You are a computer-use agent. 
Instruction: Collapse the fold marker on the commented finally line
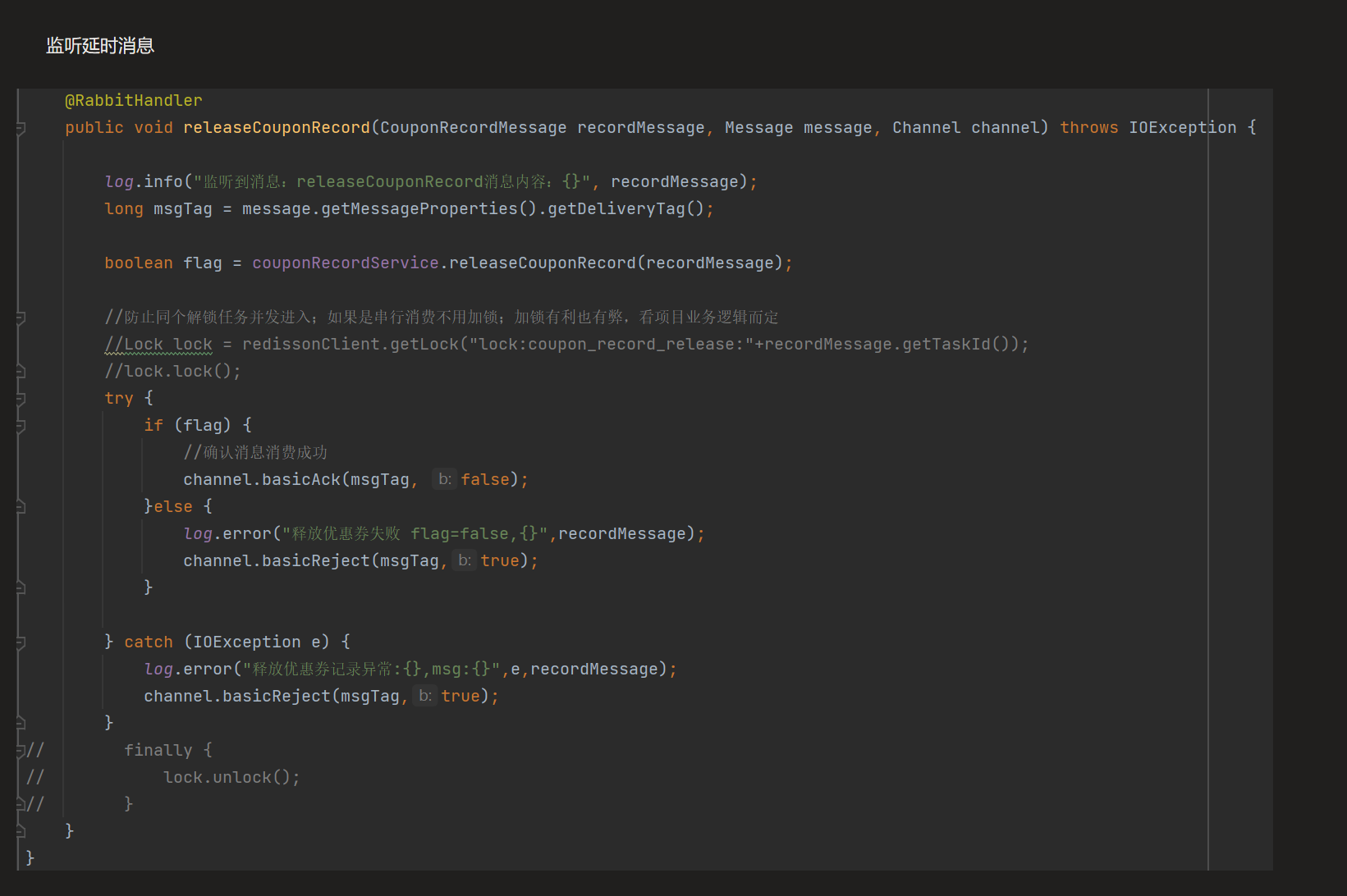21,751
